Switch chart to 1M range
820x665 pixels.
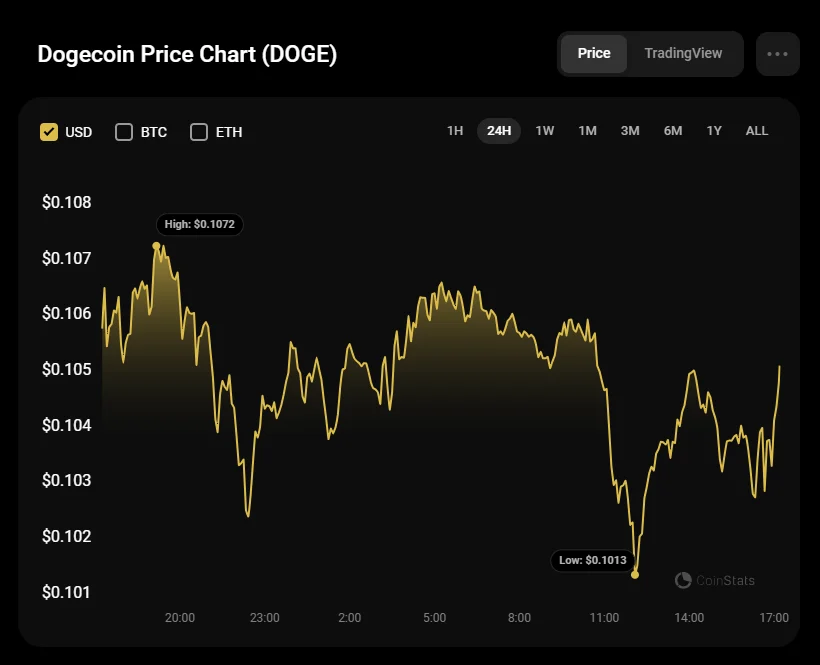[x=587, y=131]
